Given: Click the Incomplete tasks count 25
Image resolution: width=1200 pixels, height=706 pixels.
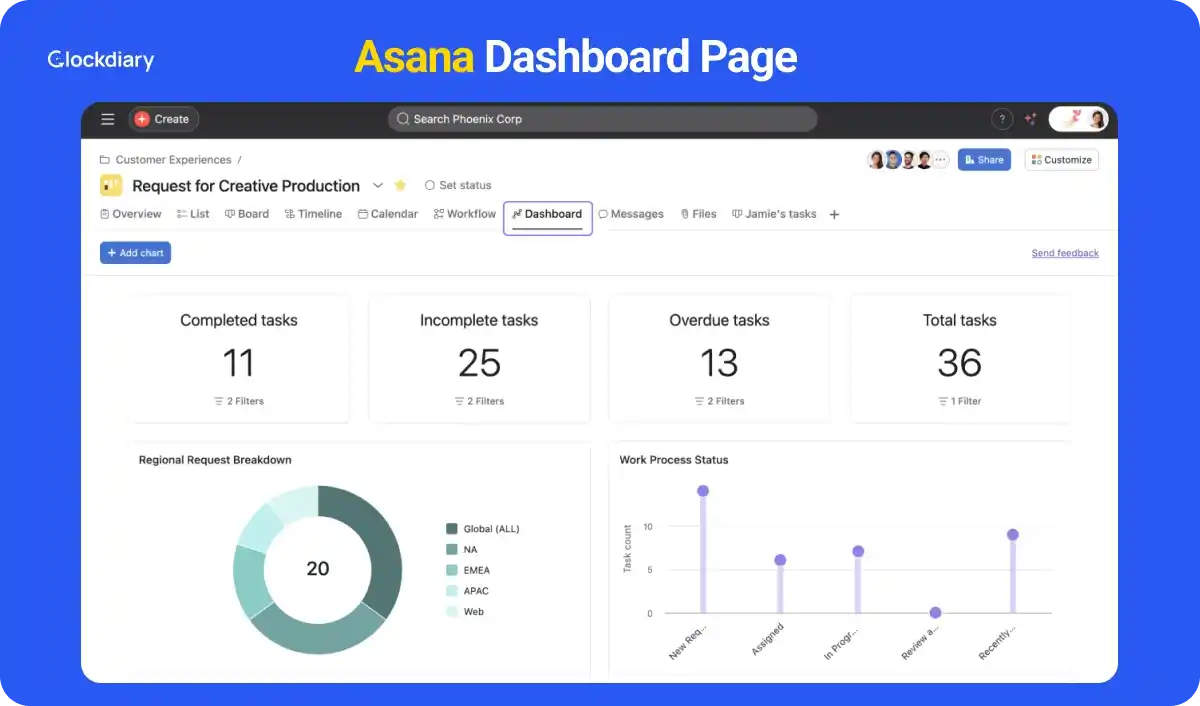Looking at the screenshot, I should 479,363.
